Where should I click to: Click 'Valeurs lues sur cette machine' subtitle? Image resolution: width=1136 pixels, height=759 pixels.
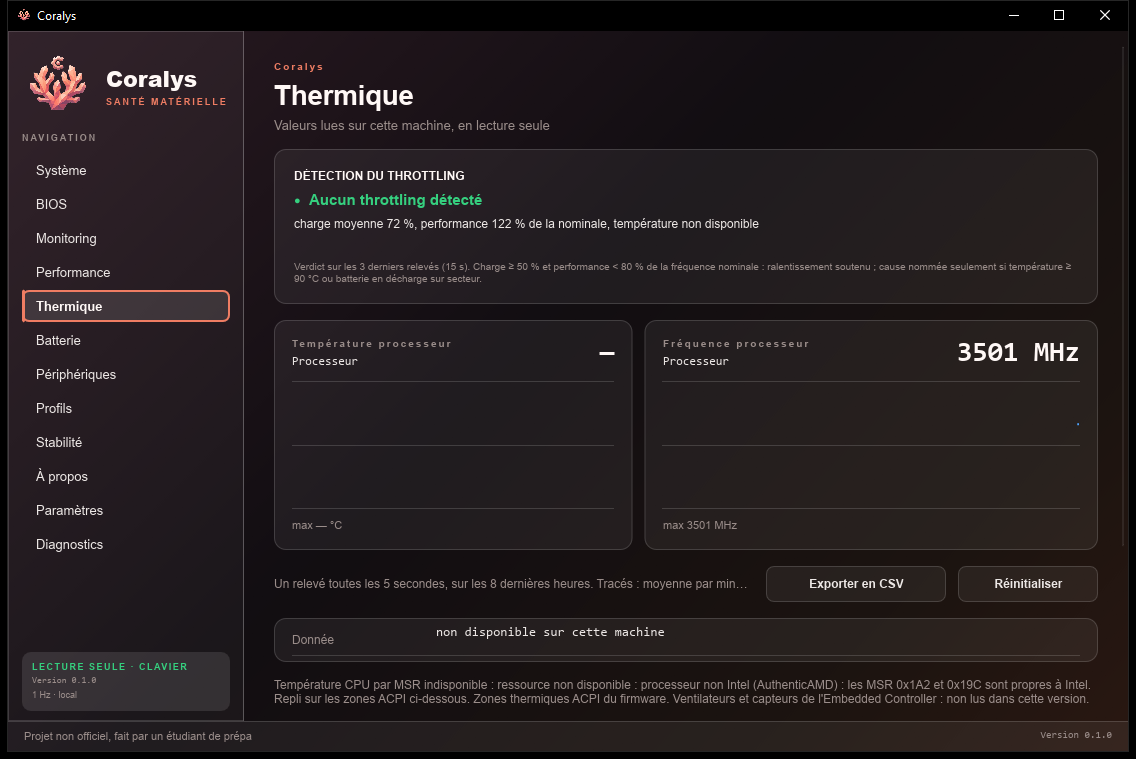(412, 125)
